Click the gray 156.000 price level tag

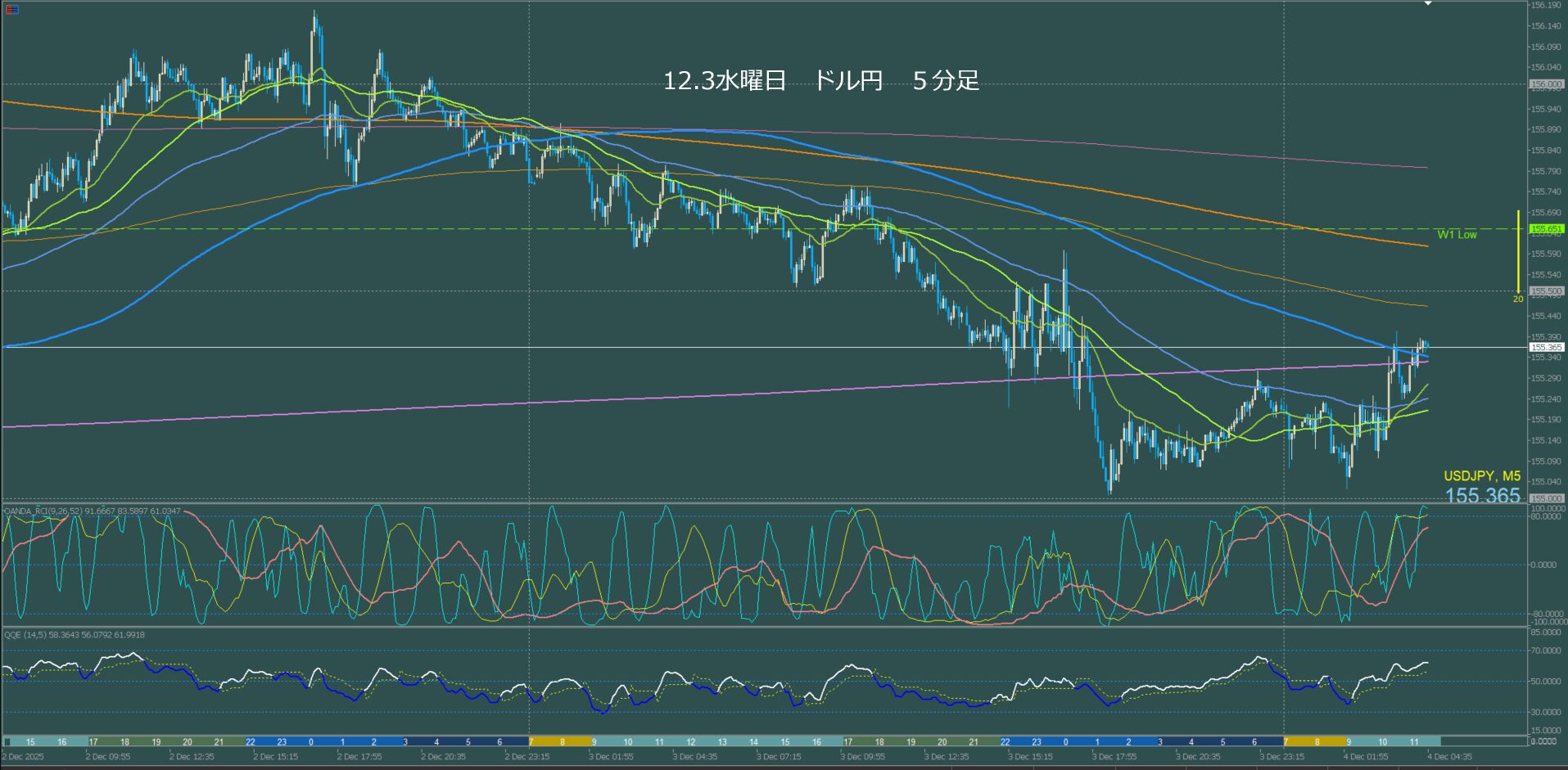[x=1546, y=84]
